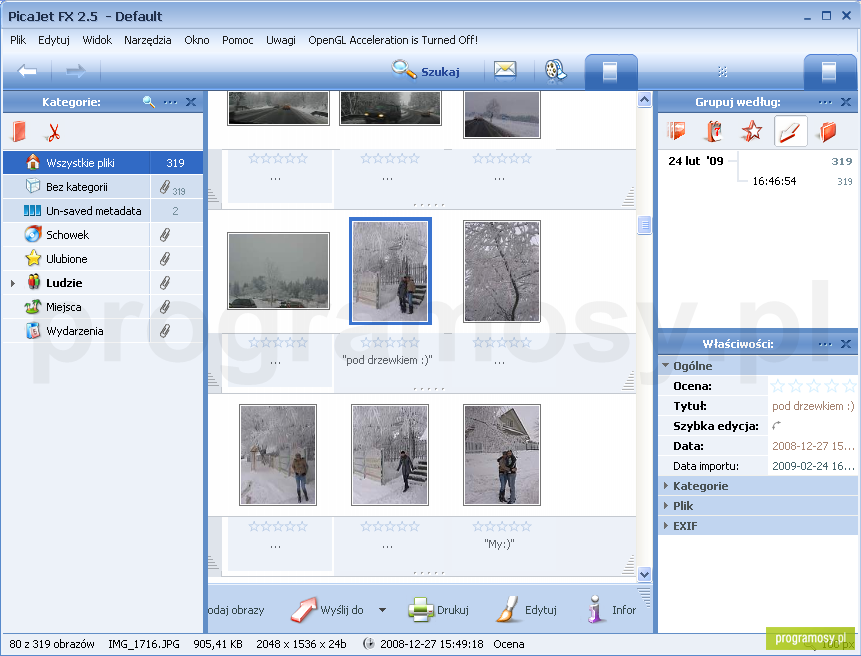Rate the 'pod drzewkiem' photo with stars

(x=390, y=343)
